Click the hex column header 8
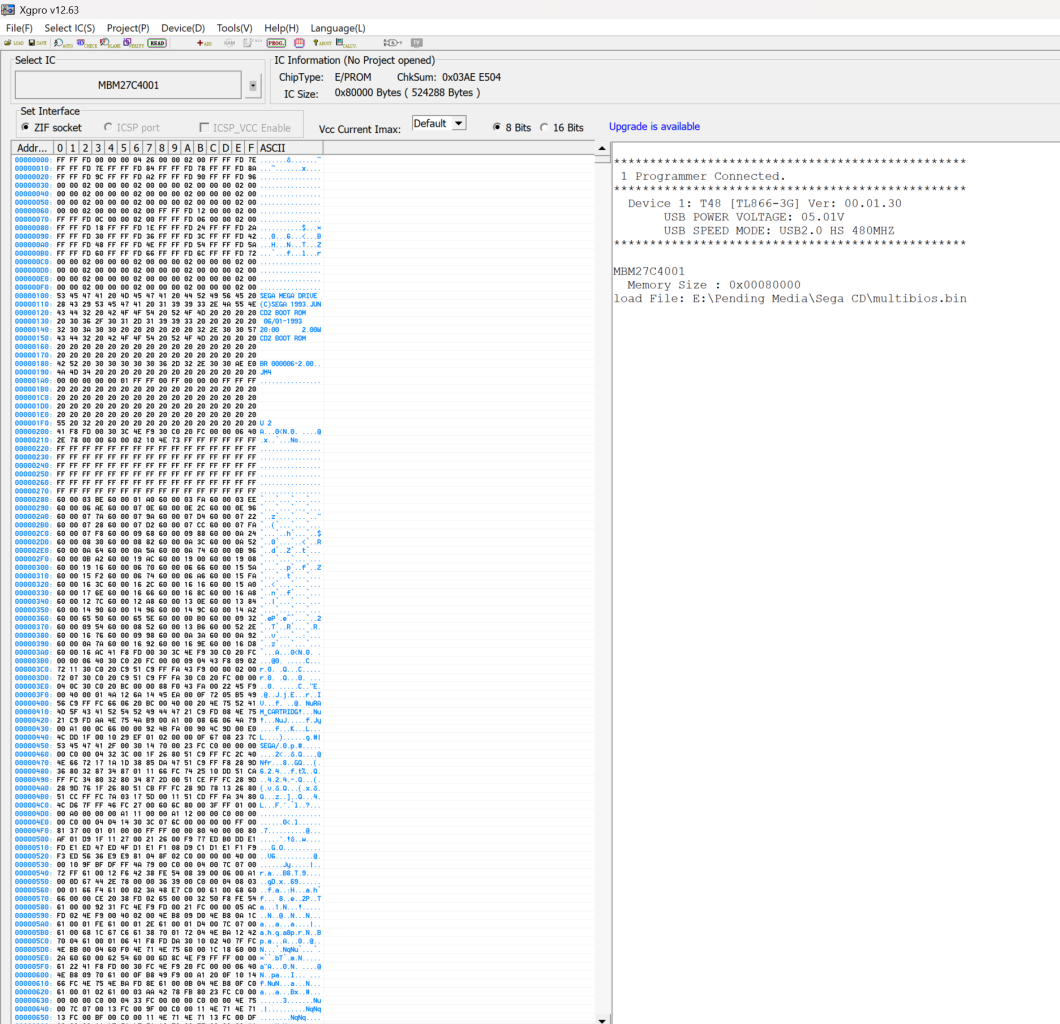Screen dimensions: 1060x1024 click(x=162, y=148)
